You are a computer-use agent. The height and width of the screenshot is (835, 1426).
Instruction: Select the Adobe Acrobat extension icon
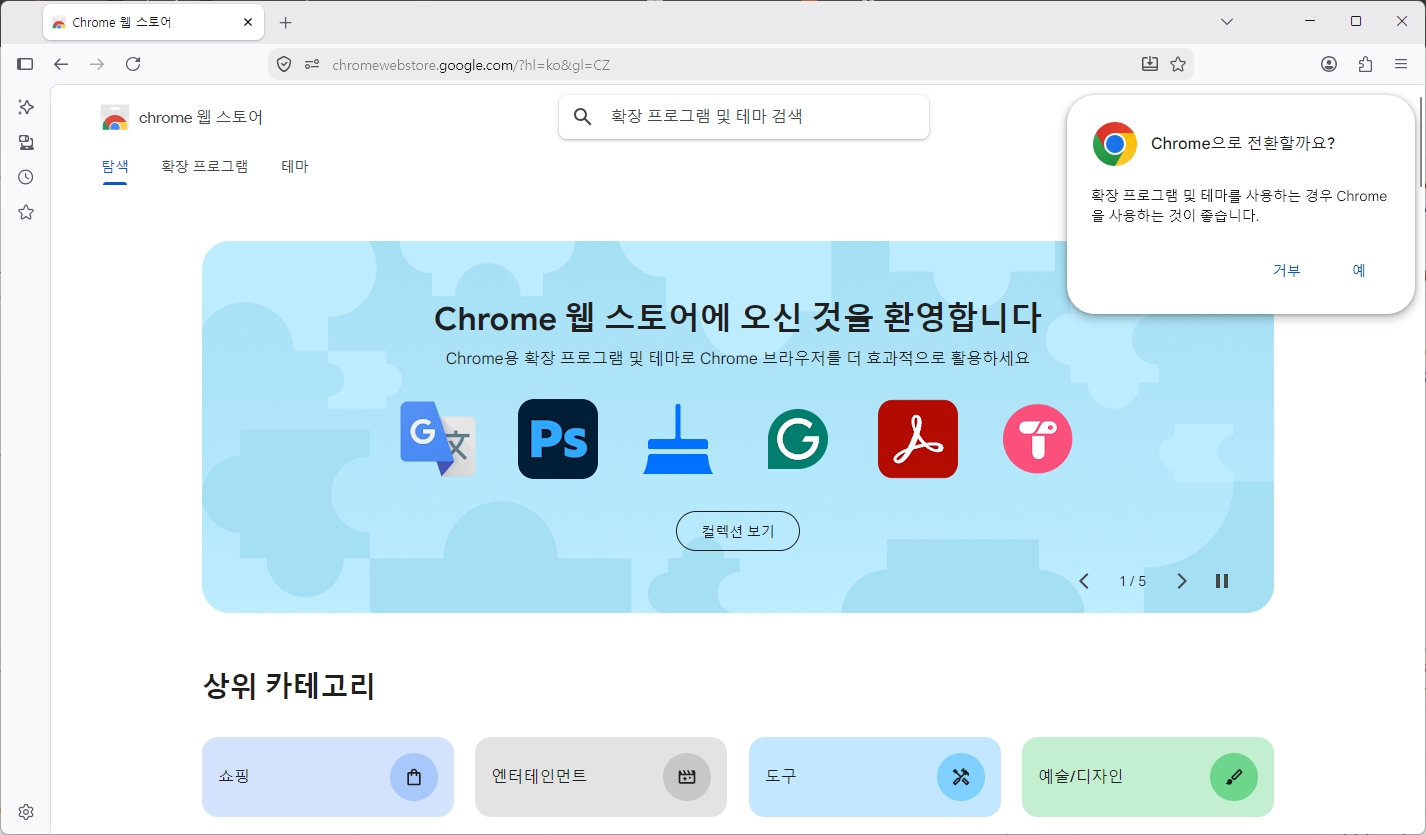(918, 439)
